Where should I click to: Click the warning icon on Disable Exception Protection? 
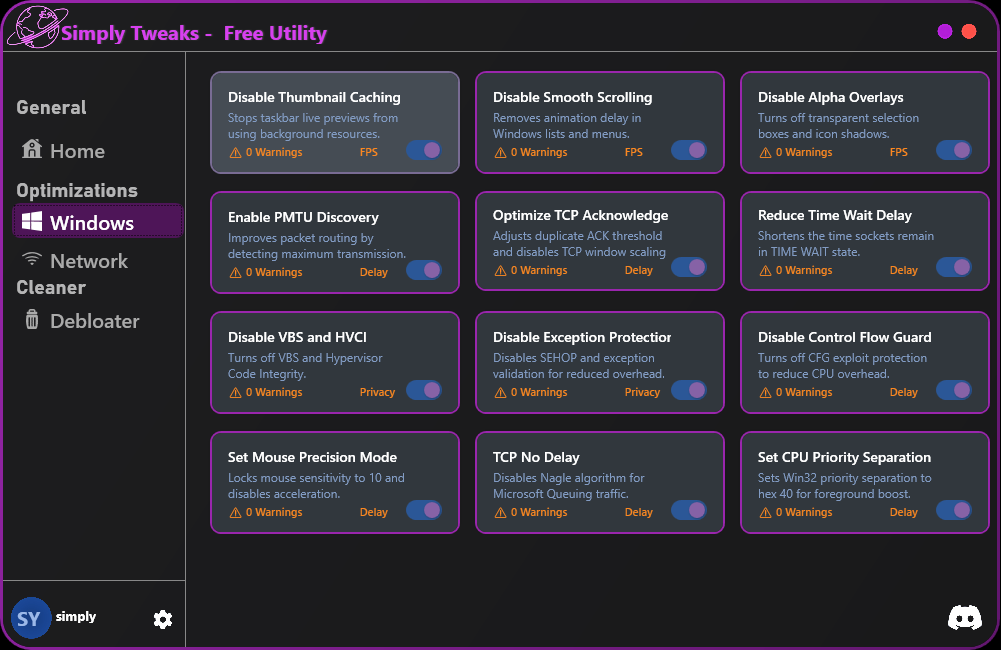[x=500, y=393]
